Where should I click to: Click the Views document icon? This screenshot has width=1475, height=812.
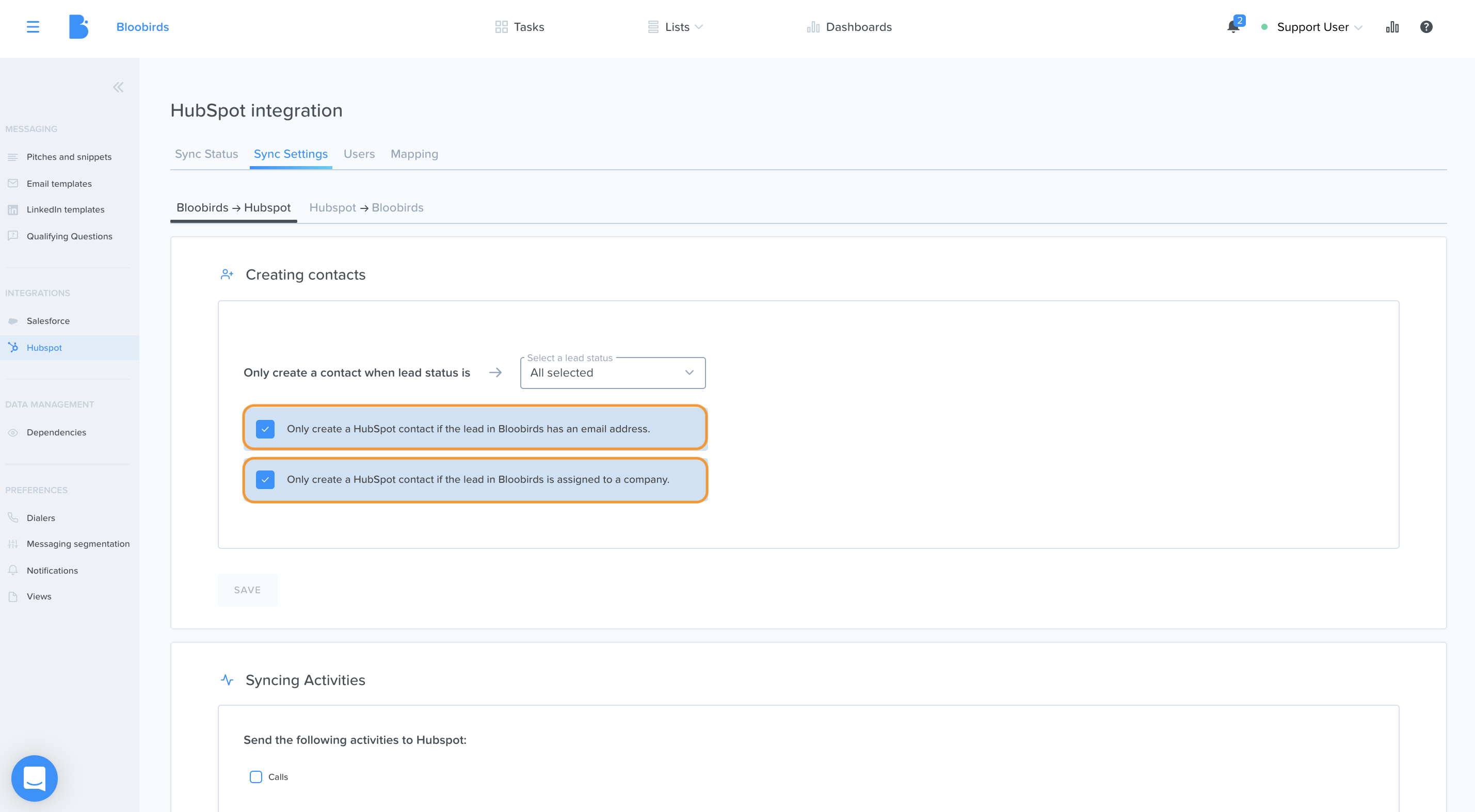click(x=12, y=597)
